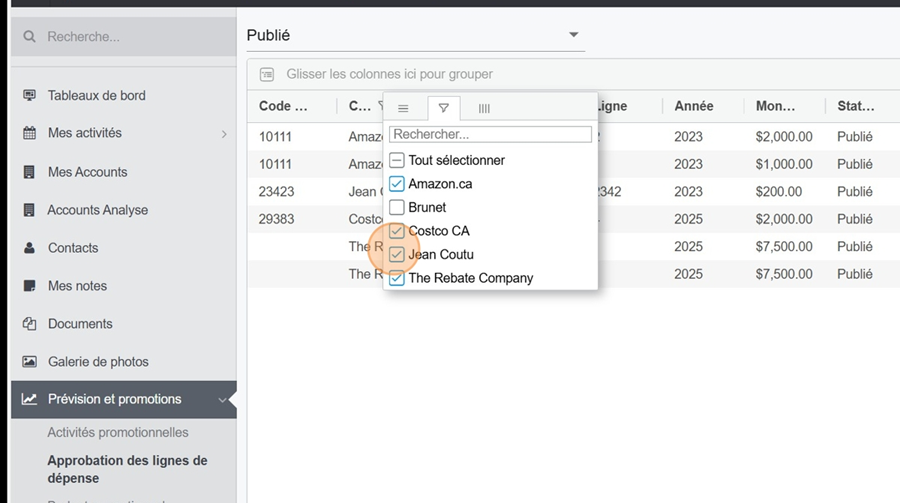
Task: Click the Documents copy icon
Action: [x=29, y=324]
